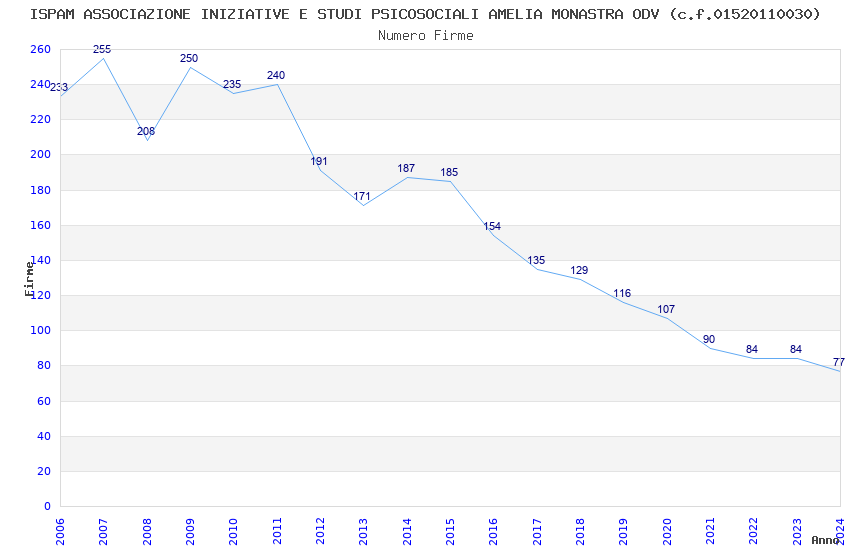Select the 171 data label for 2013

(x=362, y=196)
